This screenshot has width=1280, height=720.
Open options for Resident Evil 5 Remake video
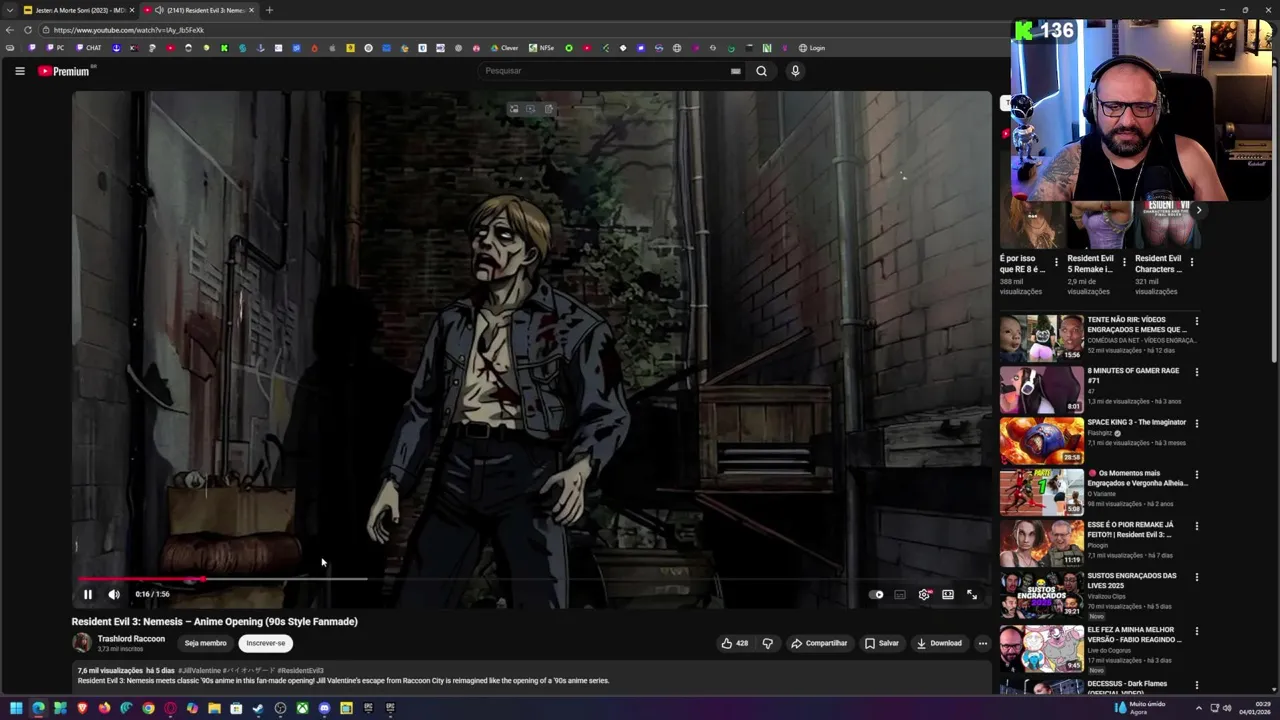[x=1124, y=262]
